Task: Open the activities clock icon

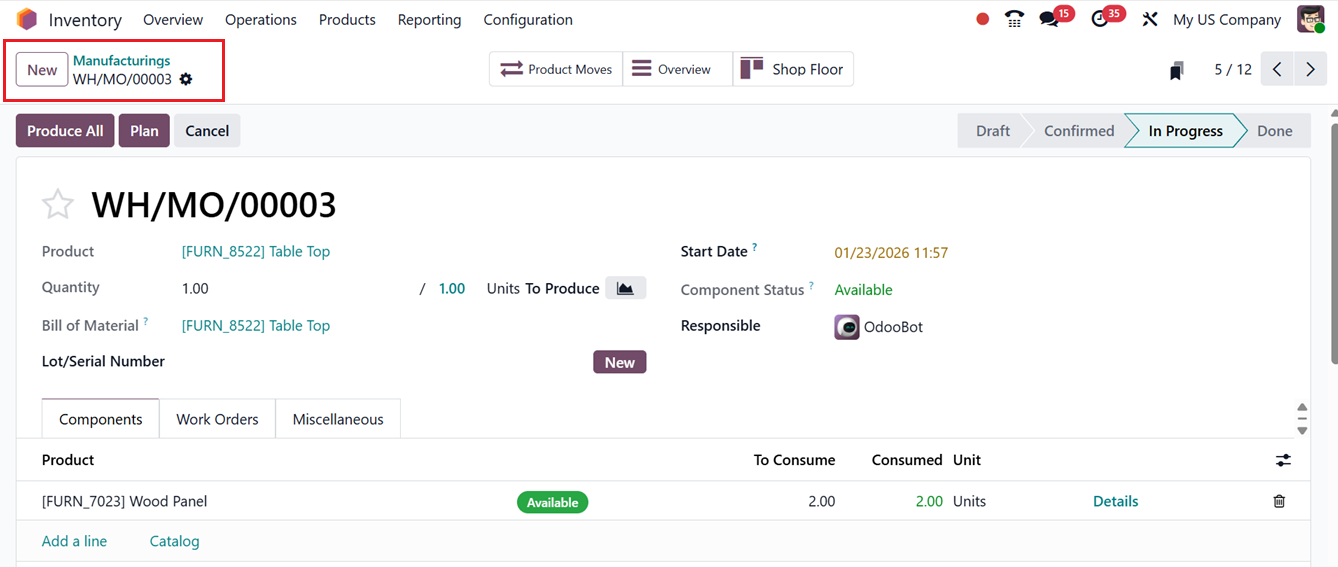Action: tap(1100, 19)
